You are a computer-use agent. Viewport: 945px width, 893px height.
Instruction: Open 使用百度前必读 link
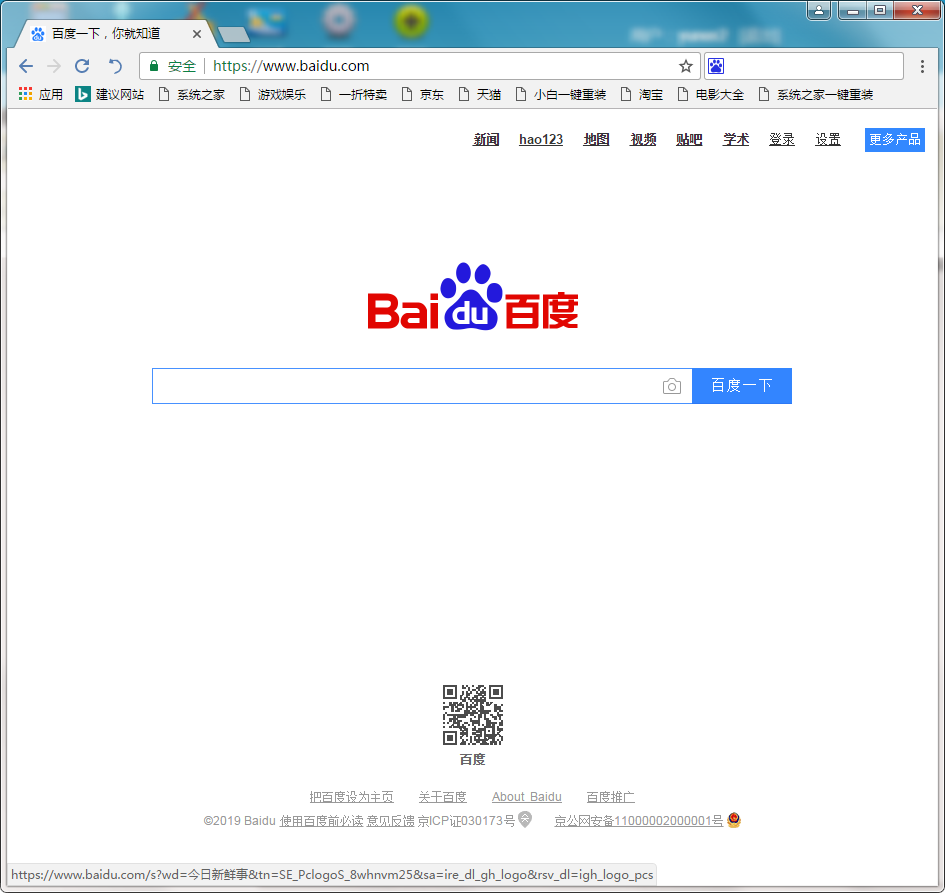tap(321, 821)
